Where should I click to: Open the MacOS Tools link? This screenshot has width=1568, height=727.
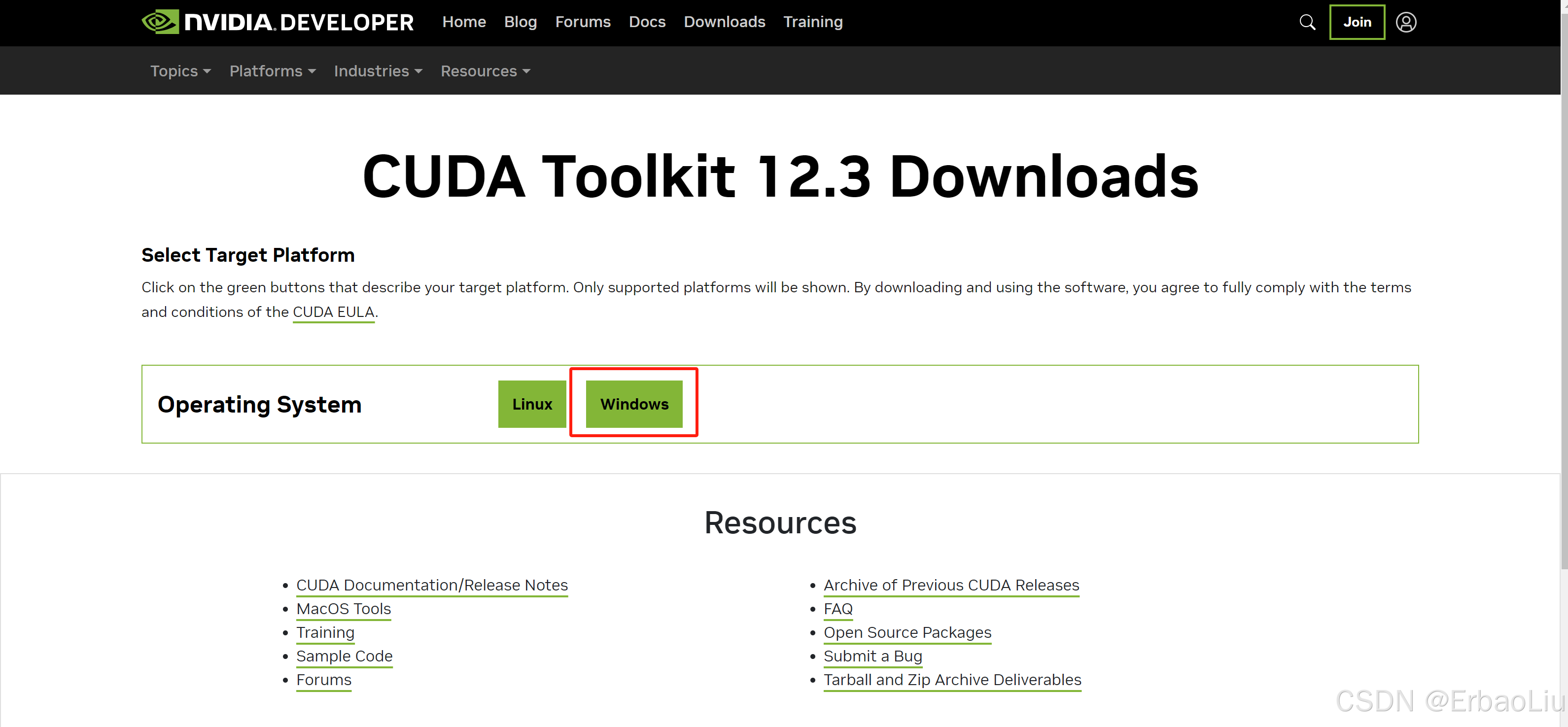[344, 609]
